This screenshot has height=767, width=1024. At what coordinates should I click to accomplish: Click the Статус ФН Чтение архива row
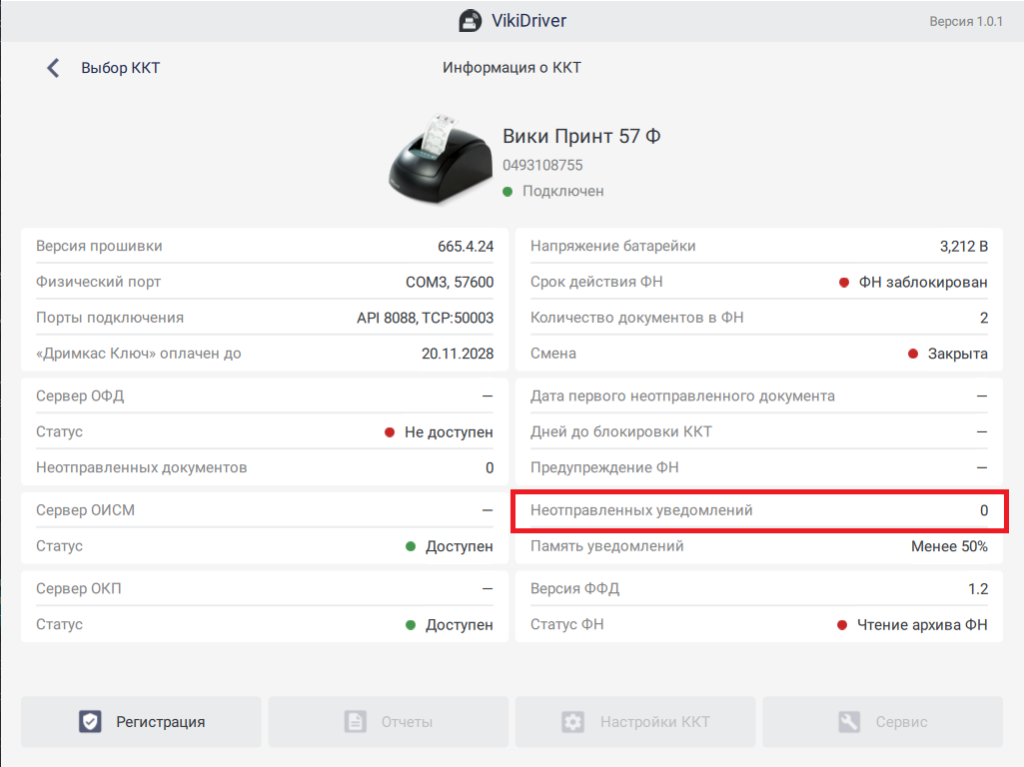(x=759, y=625)
